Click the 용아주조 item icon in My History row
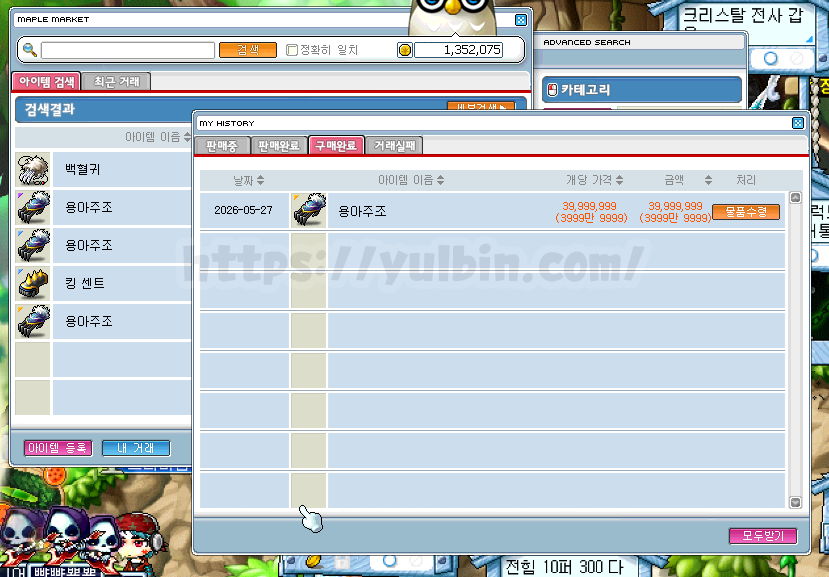Screen dimensions: 829x577 309,210
